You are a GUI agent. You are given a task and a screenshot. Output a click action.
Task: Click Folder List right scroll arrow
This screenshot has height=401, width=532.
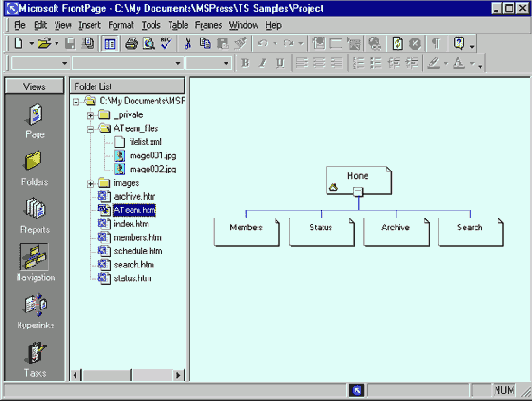(177, 375)
